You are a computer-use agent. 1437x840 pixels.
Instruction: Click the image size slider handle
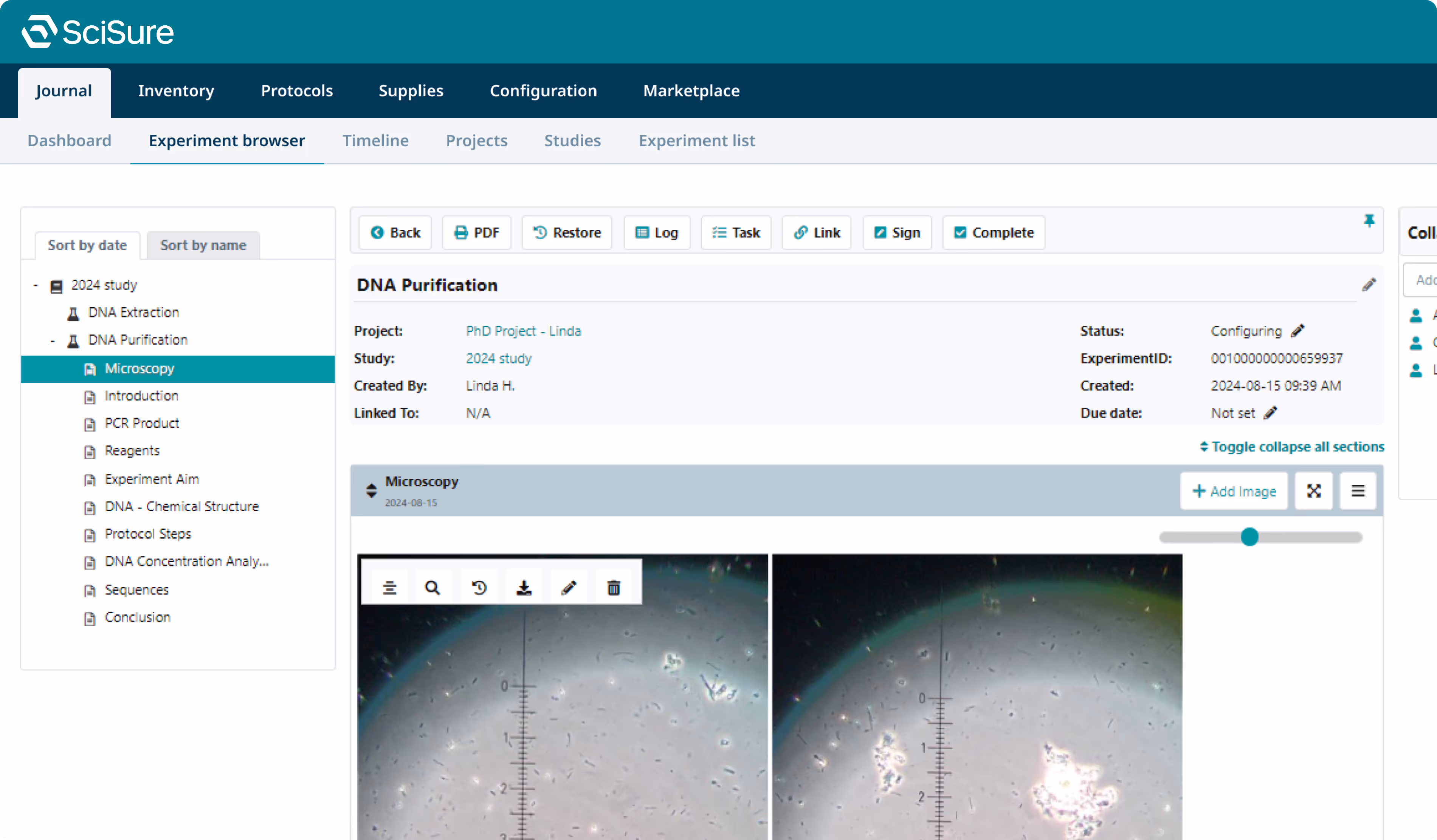pos(1249,537)
